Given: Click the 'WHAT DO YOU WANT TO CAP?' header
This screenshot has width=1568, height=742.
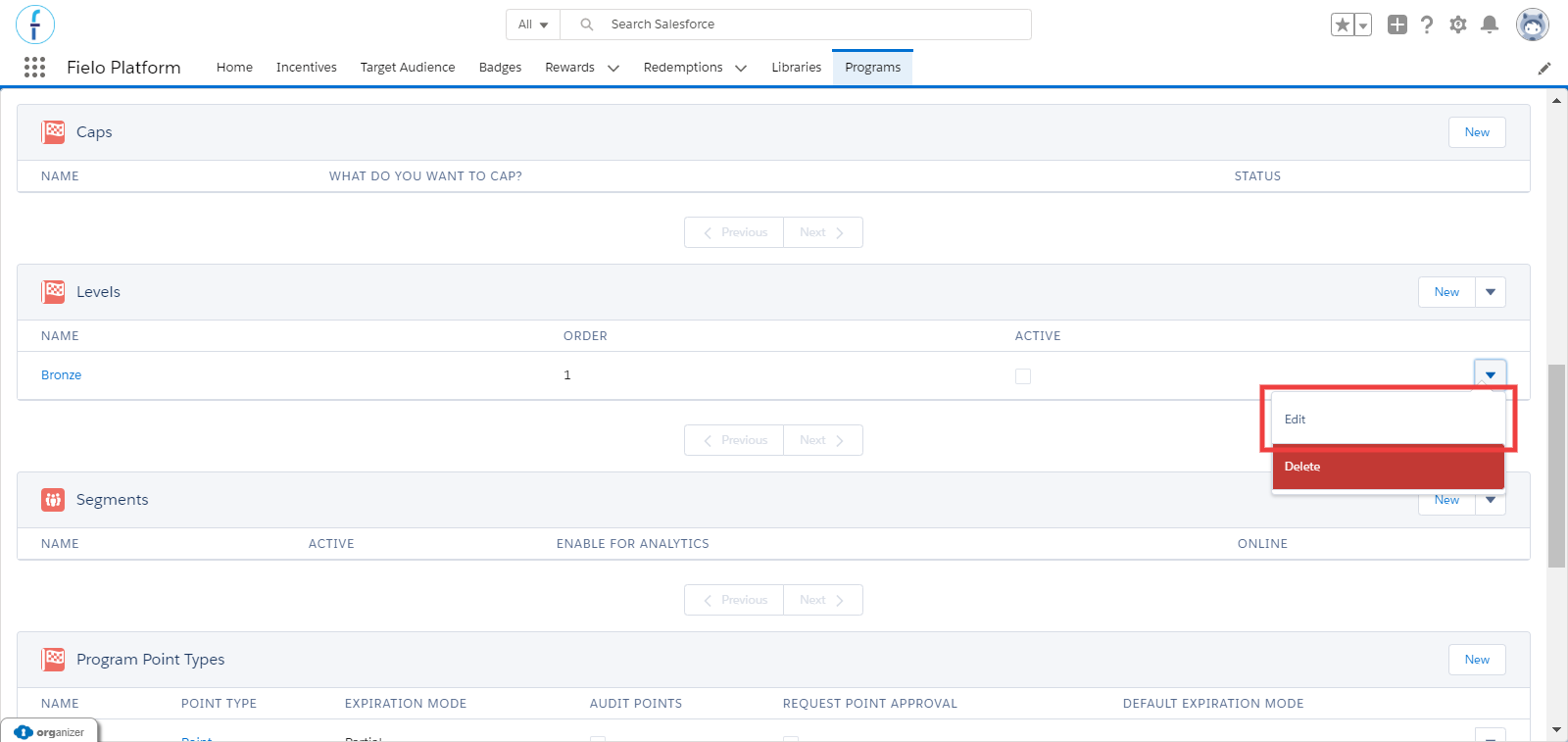Looking at the screenshot, I should (425, 176).
